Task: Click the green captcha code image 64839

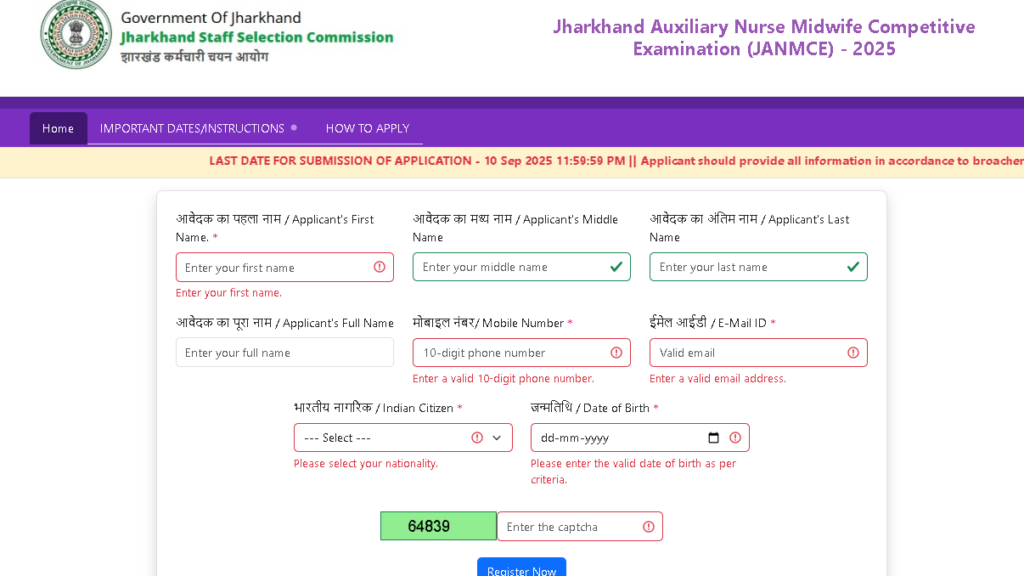Action: [438, 526]
